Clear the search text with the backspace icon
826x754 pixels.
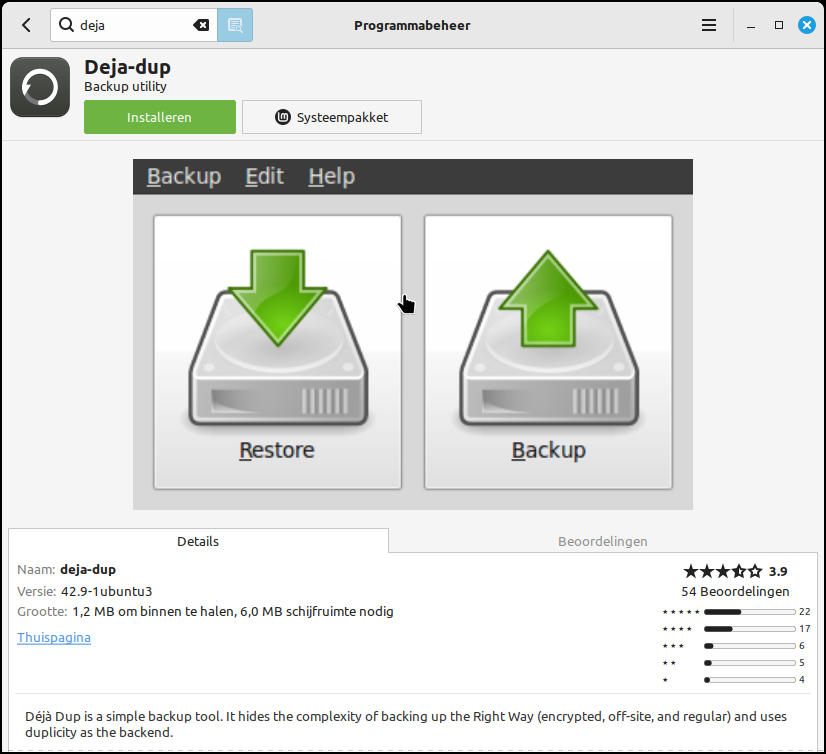tap(201, 25)
